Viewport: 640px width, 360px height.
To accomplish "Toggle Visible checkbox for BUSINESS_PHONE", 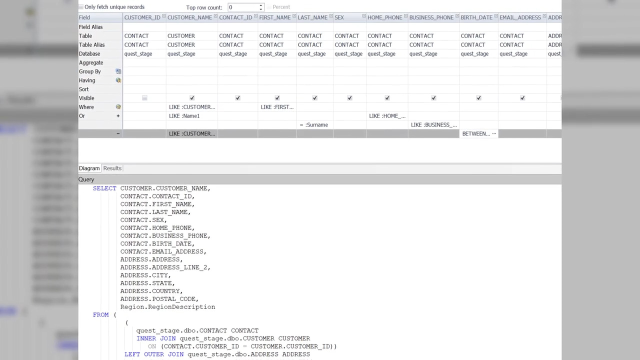I will (433, 98).
